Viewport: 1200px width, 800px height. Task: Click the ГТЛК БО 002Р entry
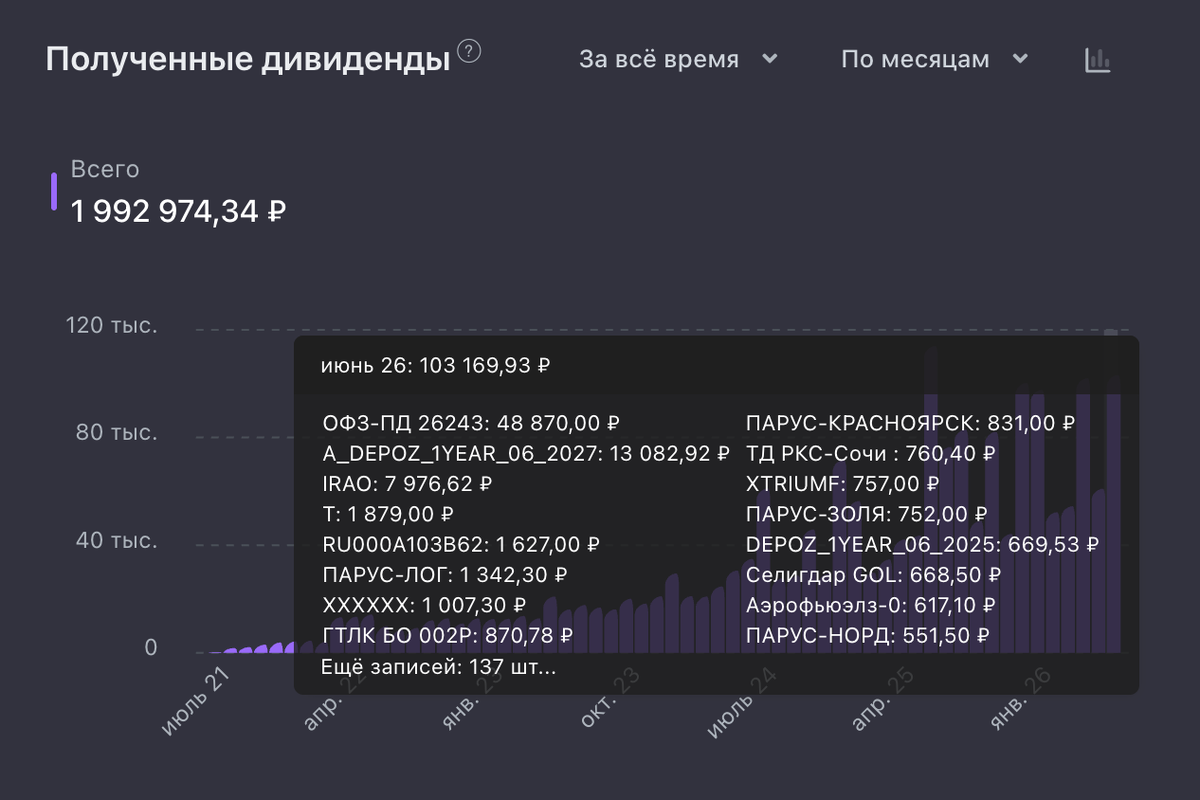[x=448, y=635]
